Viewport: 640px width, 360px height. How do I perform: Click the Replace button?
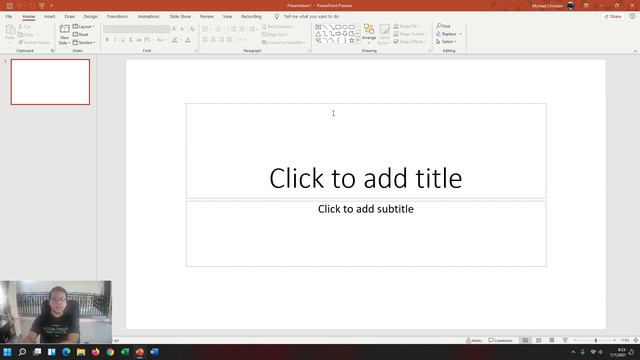tap(449, 34)
